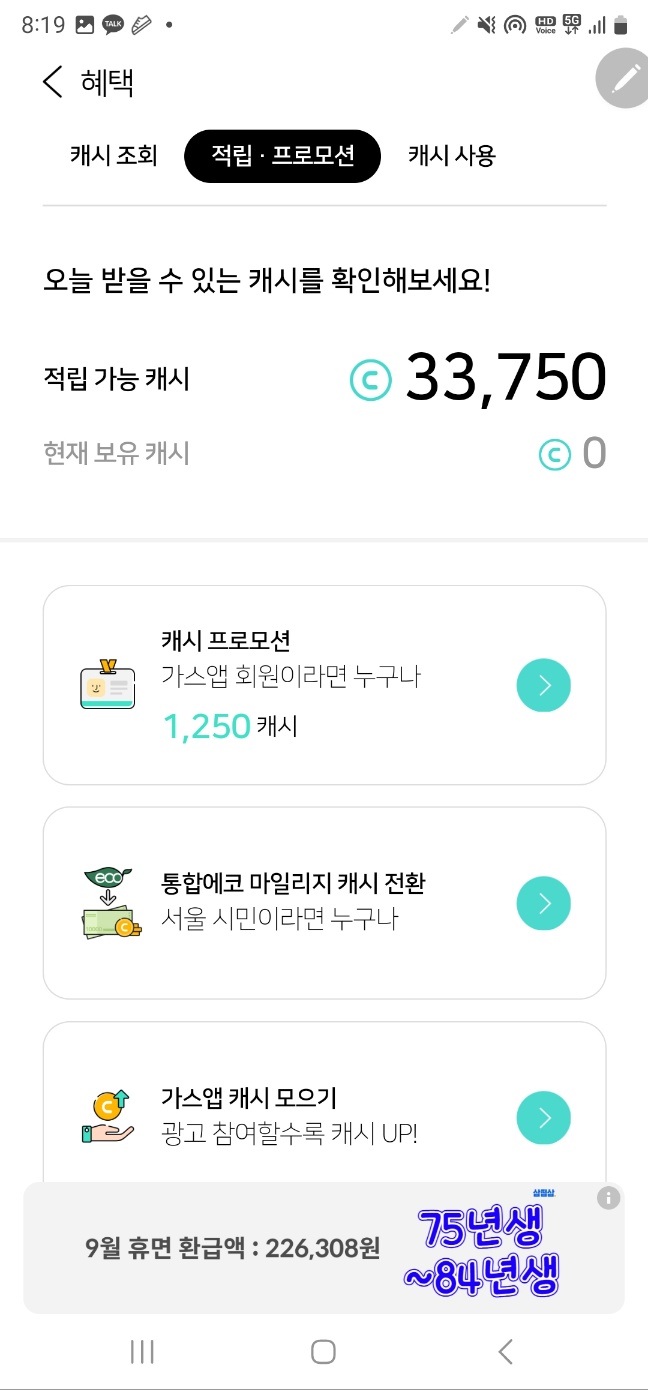
Task: Switch to the 캐시 사용 tab
Action: coord(449,156)
